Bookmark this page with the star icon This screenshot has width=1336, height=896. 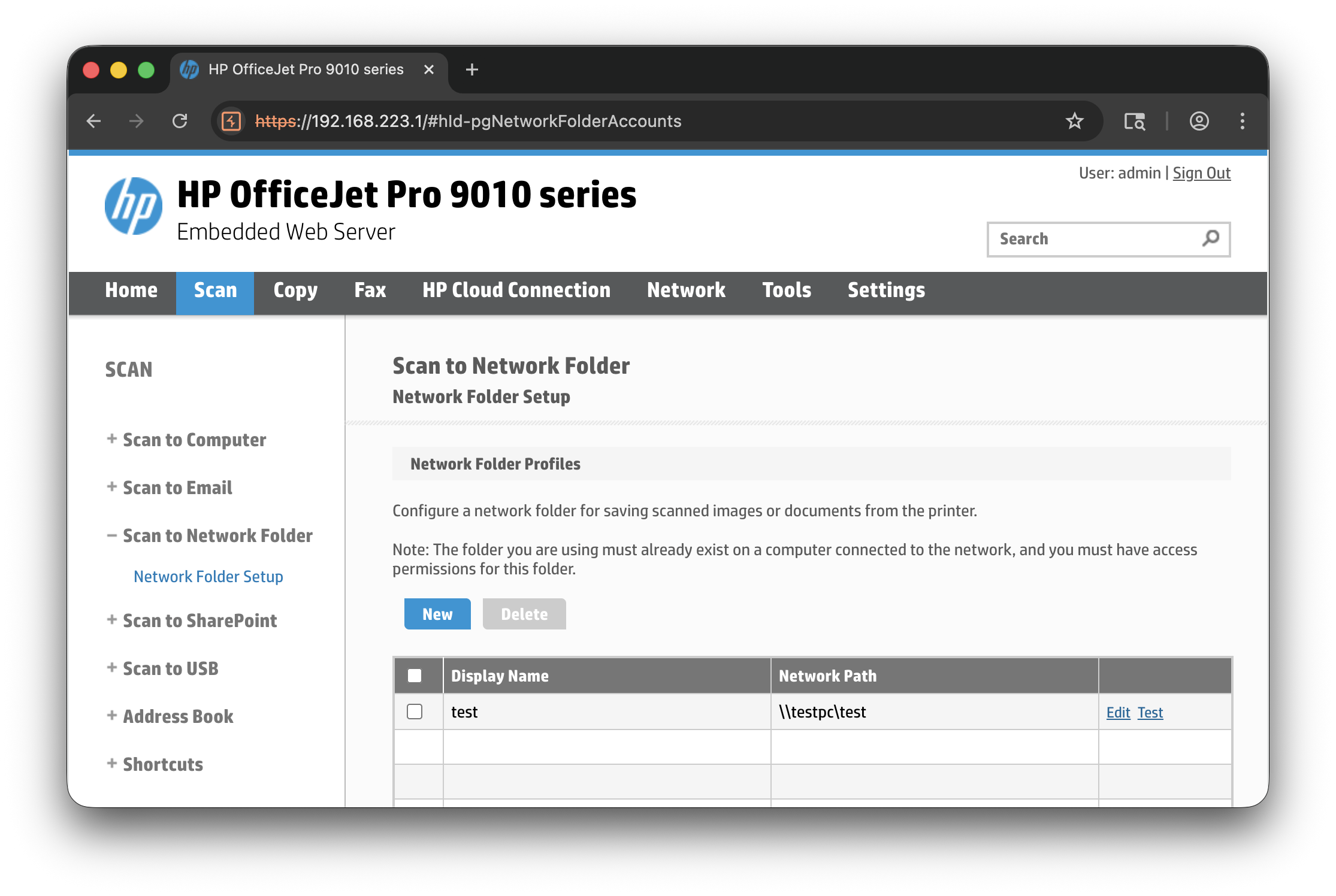pos(1075,121)
